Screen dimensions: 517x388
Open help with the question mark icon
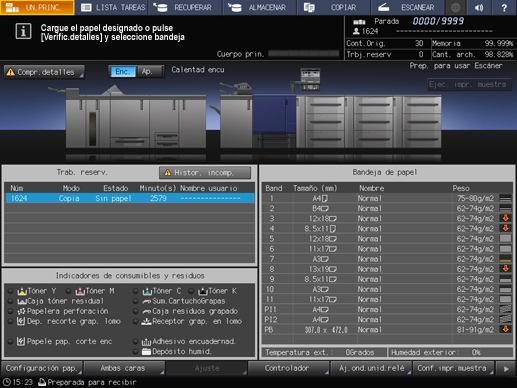[504, 7]
